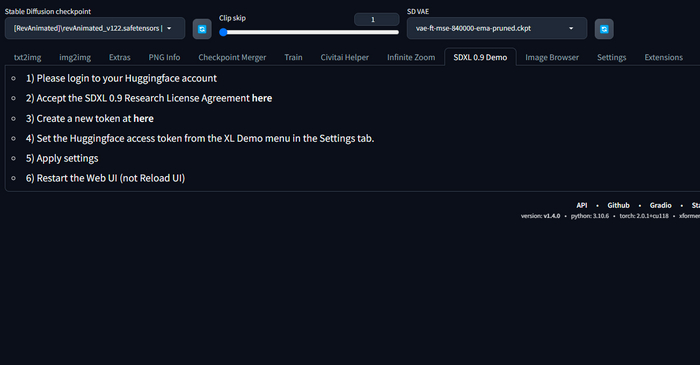
Task: Switch to the txt2img tab
Action: 28,58
